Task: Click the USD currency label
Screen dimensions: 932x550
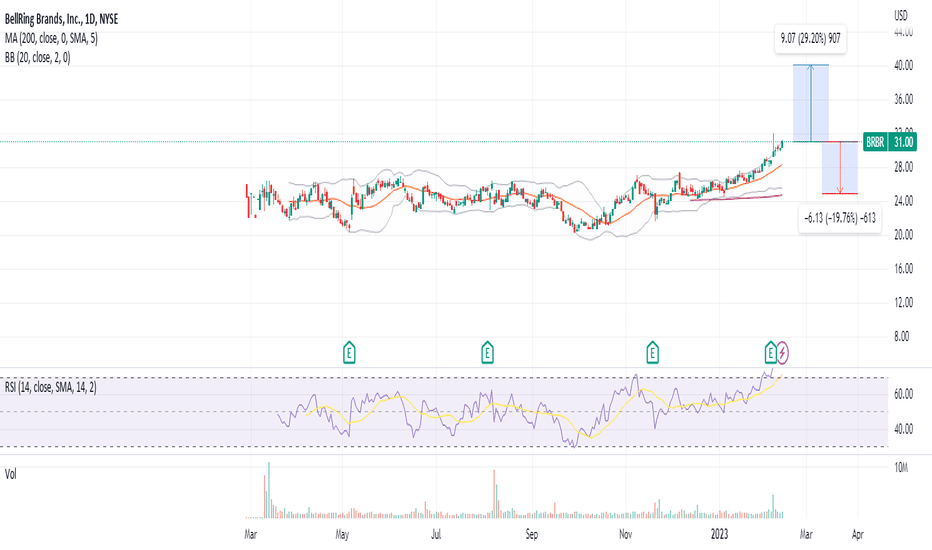Action: 901,15
